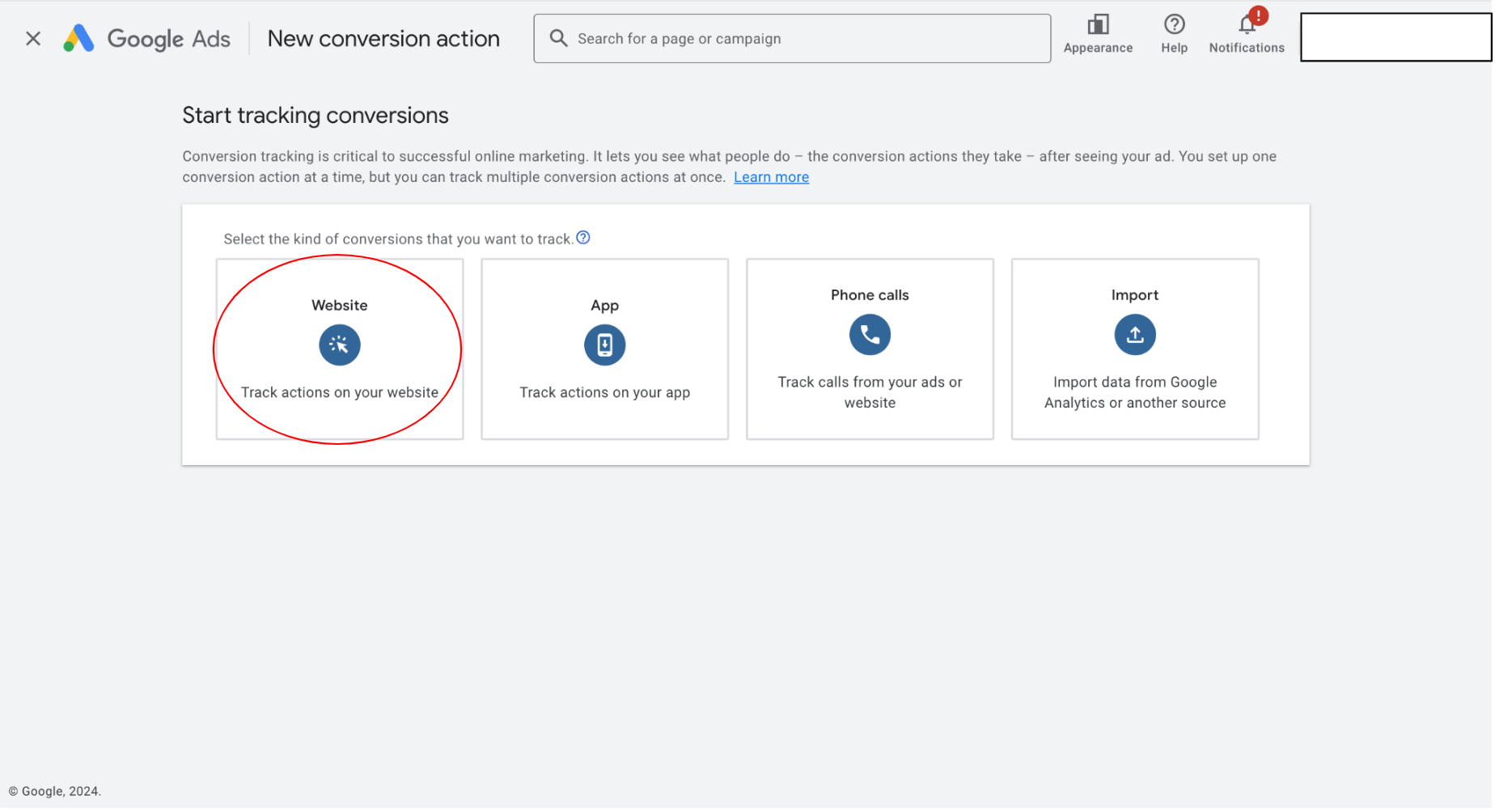Choose "Track actions on your app" option
The width and height of the screenshot is (1495, 812).
click(x=604, y=393)
